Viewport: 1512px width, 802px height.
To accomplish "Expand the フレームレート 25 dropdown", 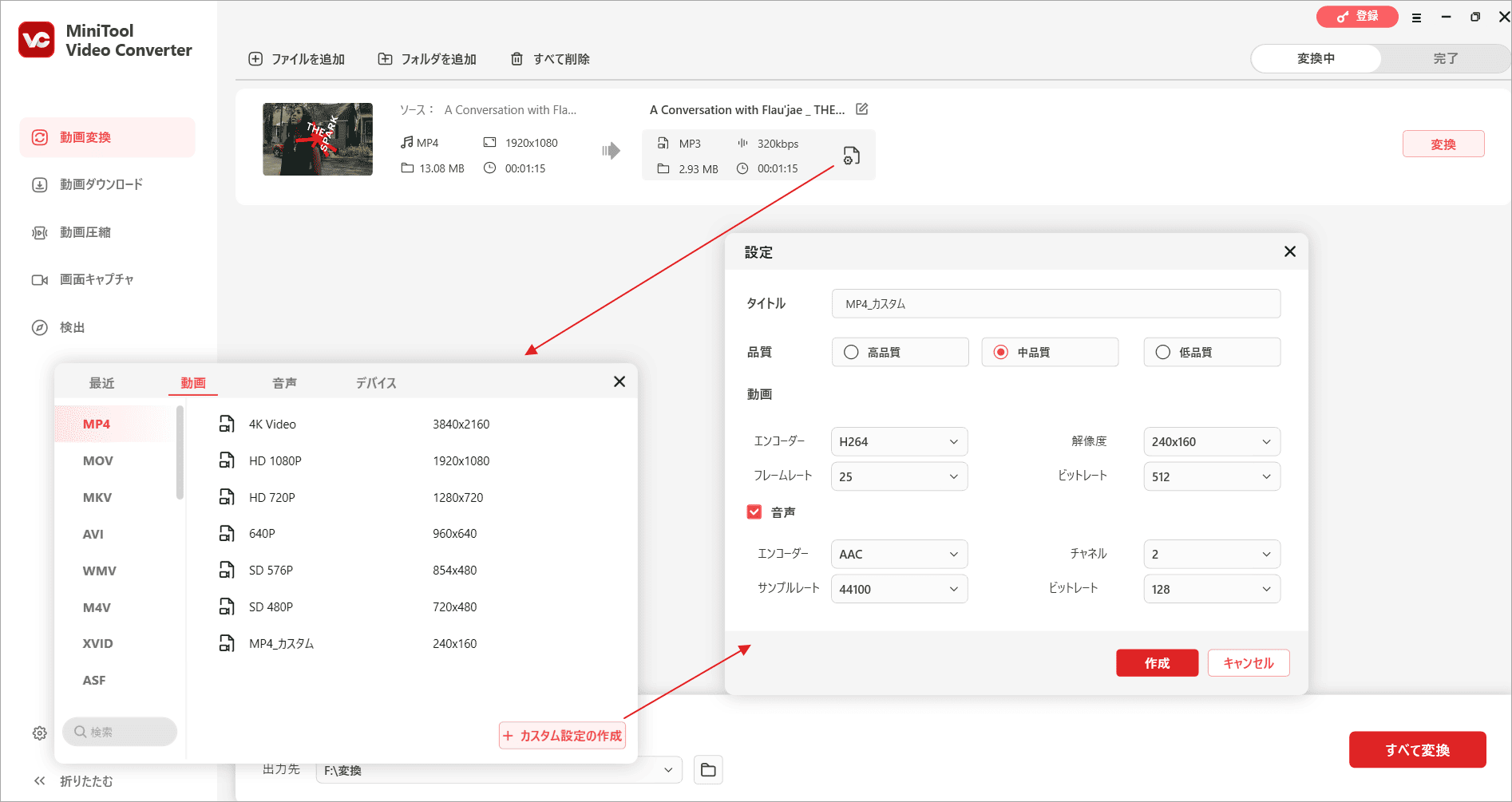I will tap(899, 476).
